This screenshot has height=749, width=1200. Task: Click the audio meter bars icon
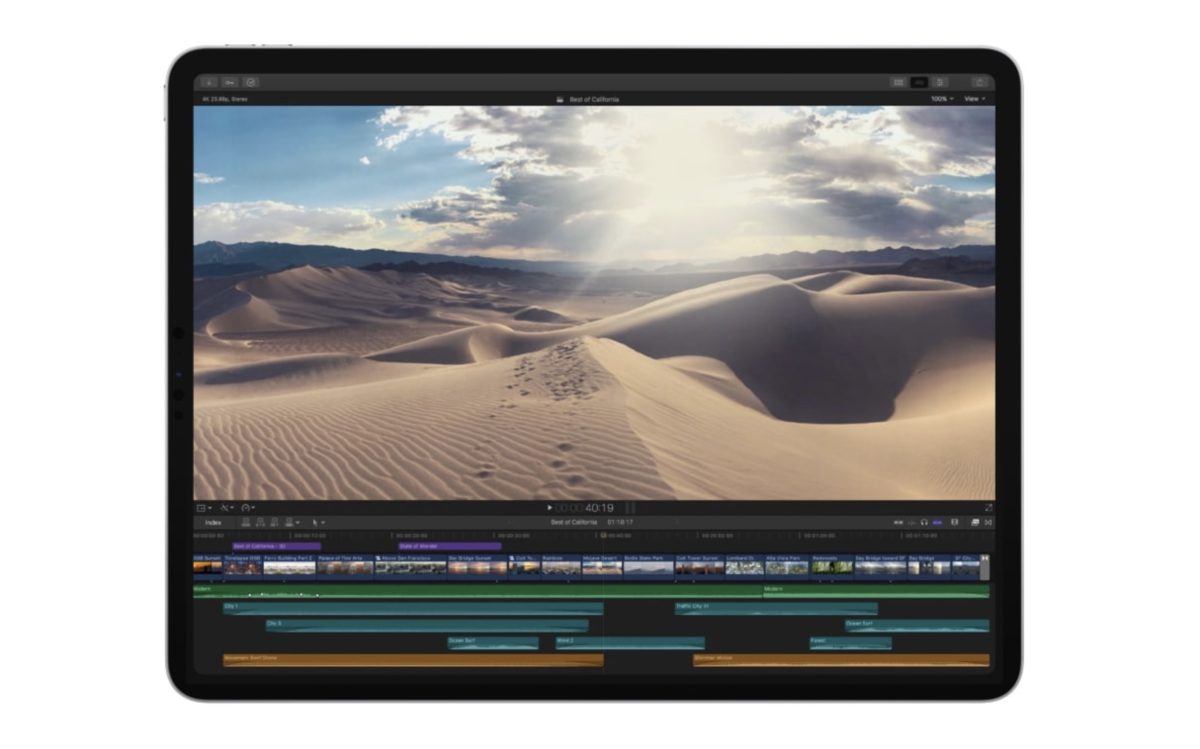click(630, 508)
